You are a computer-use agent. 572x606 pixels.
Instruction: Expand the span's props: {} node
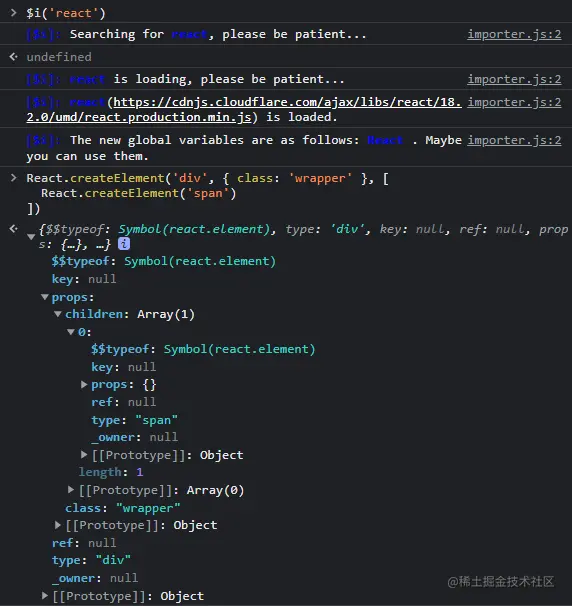[84, 385]
